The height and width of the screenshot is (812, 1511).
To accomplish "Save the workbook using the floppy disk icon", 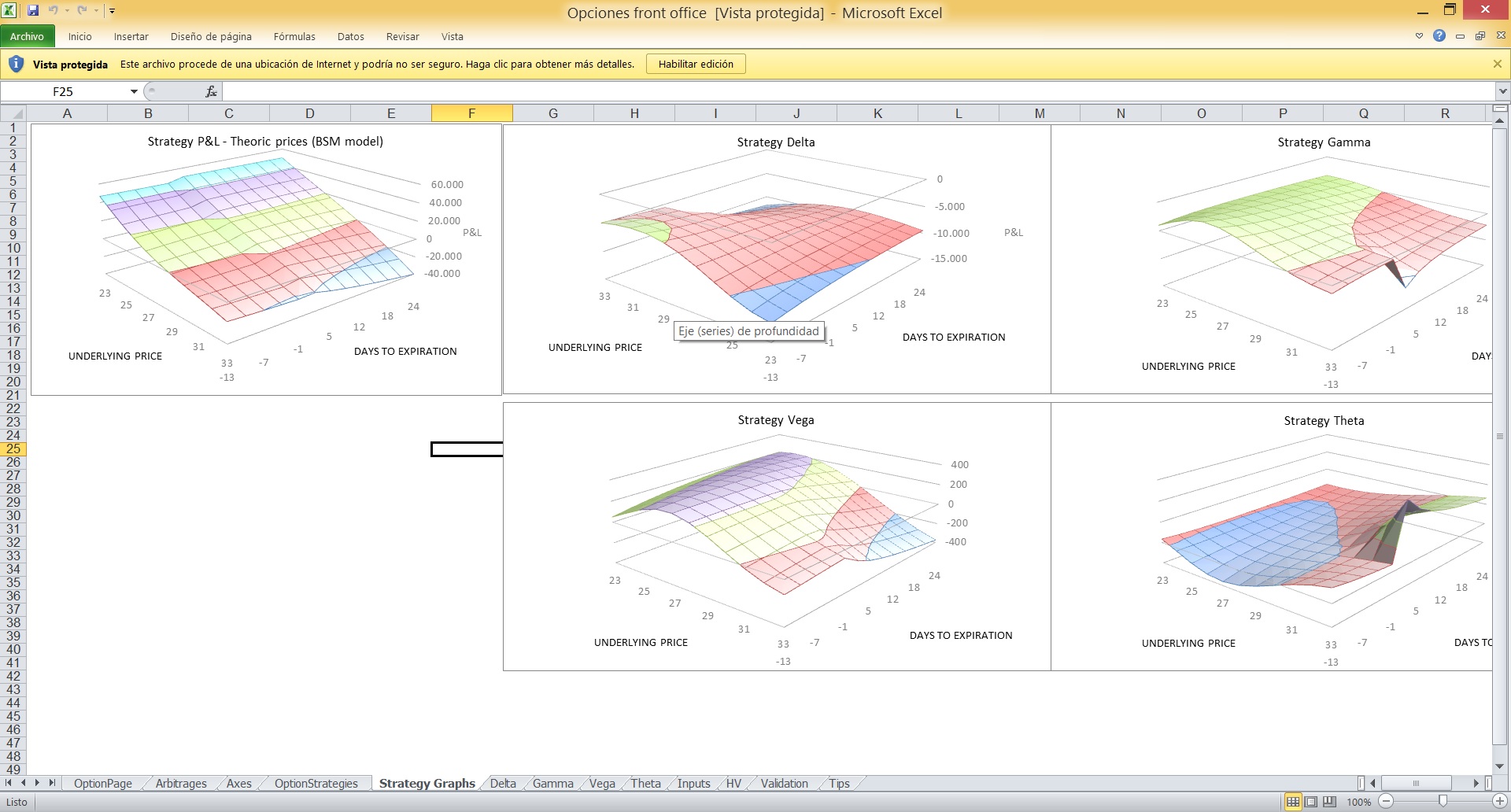I will point(33,10).
